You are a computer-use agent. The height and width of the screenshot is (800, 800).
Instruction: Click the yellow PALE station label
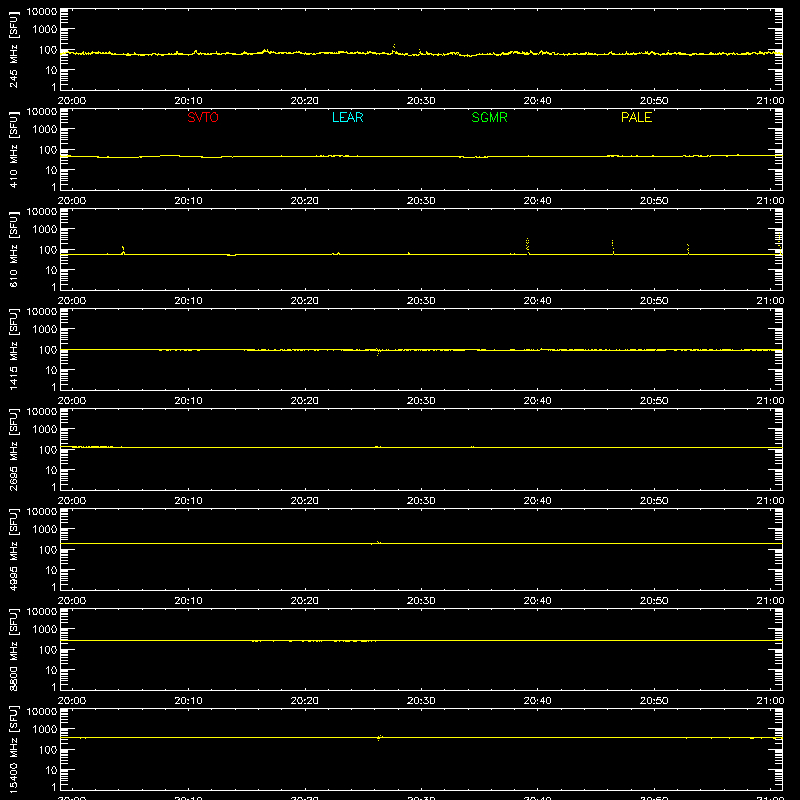pyautogui.click(x=636, y=117)
